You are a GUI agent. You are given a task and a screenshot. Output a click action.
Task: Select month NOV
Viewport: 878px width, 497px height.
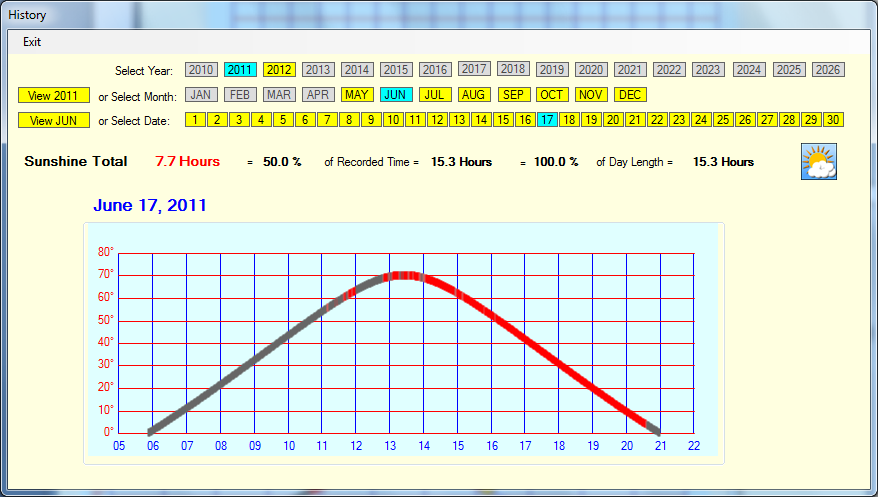591,95
